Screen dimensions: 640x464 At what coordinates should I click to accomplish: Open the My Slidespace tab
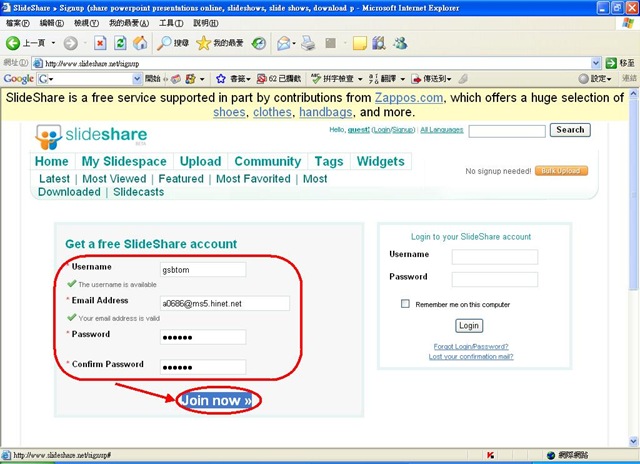click(x=124, y=161)
